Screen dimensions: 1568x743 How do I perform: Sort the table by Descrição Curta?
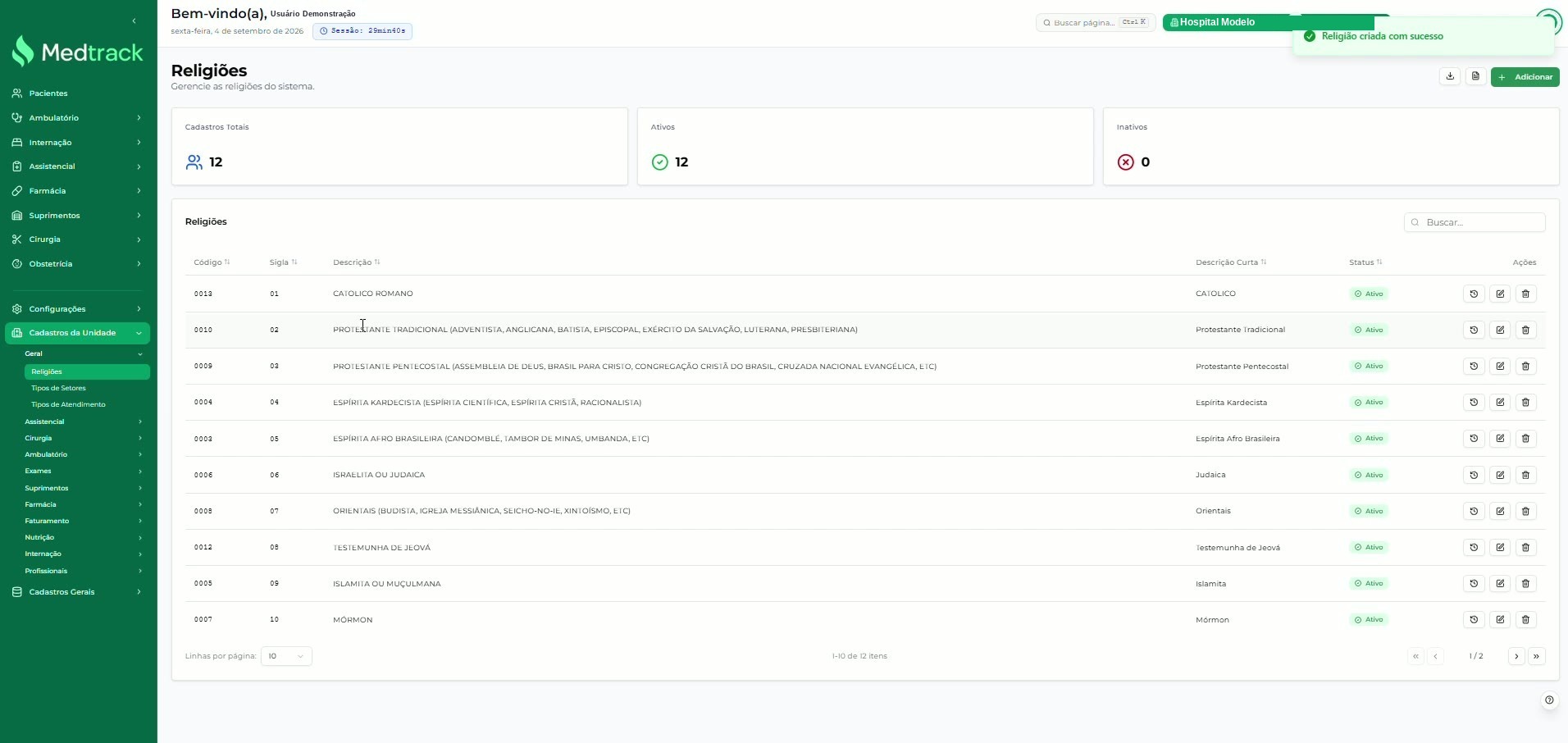(1231, 262)
